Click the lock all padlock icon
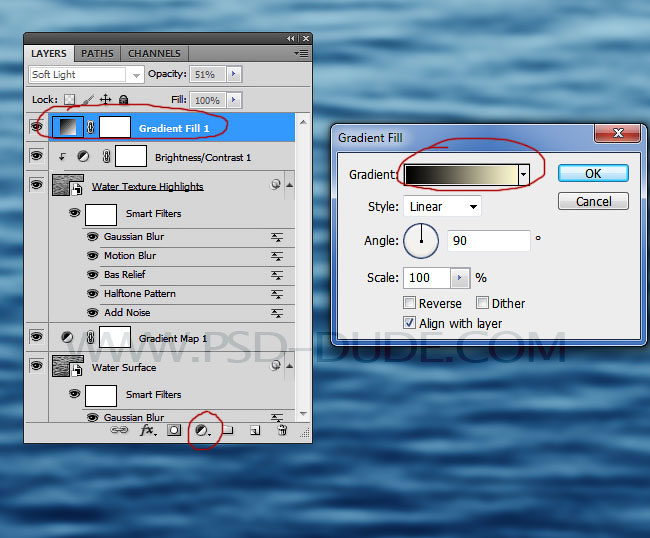The width and height of the screenshot is (650, 538). (124, 99)
